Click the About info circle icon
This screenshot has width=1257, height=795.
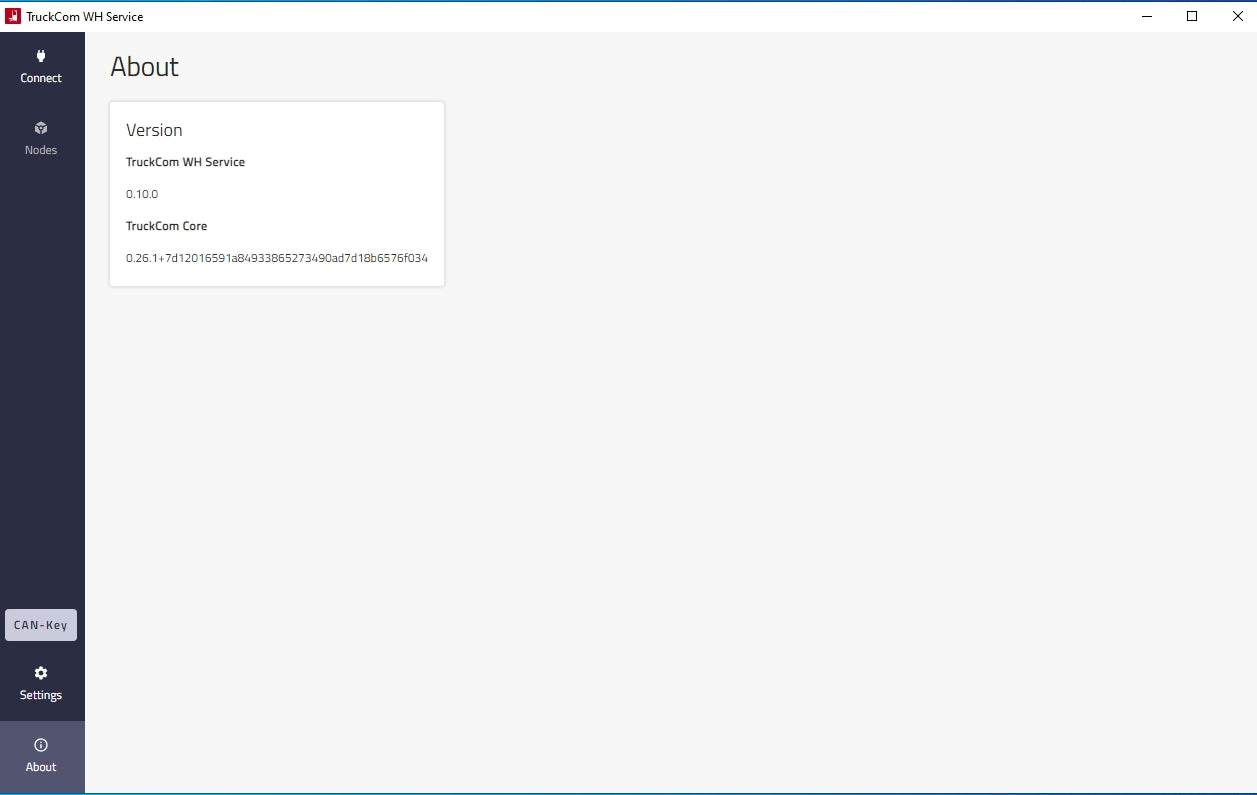tap(41, 745)
